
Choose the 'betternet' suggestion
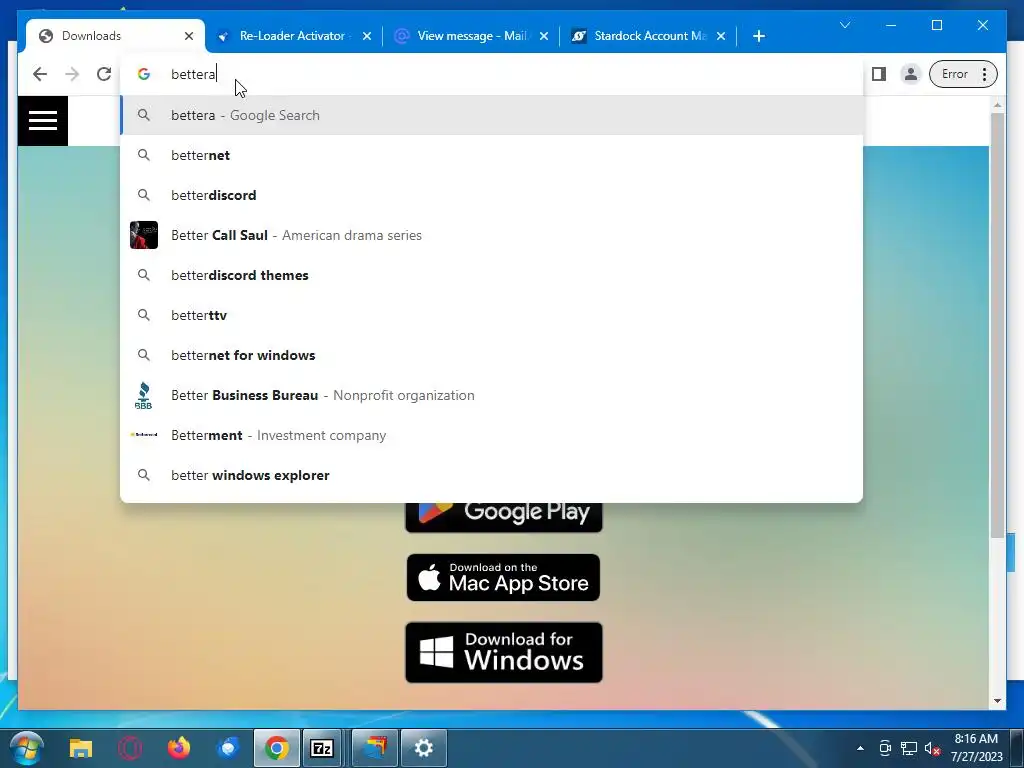pos(491,155)
